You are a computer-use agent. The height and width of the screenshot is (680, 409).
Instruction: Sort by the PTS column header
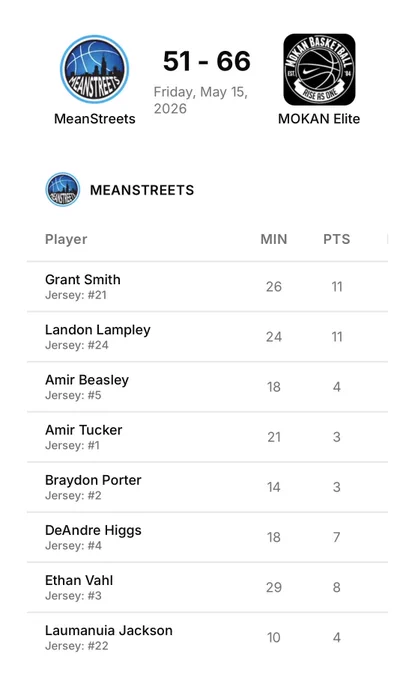coord(337,239)
